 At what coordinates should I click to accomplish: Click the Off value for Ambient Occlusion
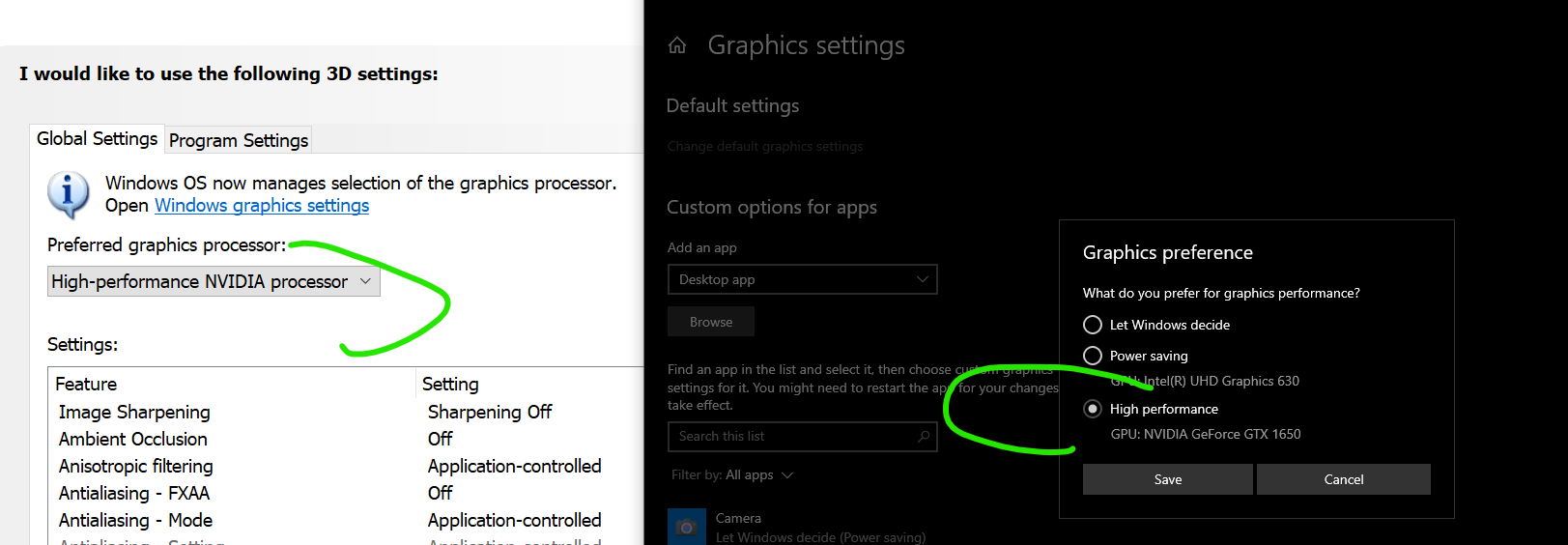coord(441,440)
